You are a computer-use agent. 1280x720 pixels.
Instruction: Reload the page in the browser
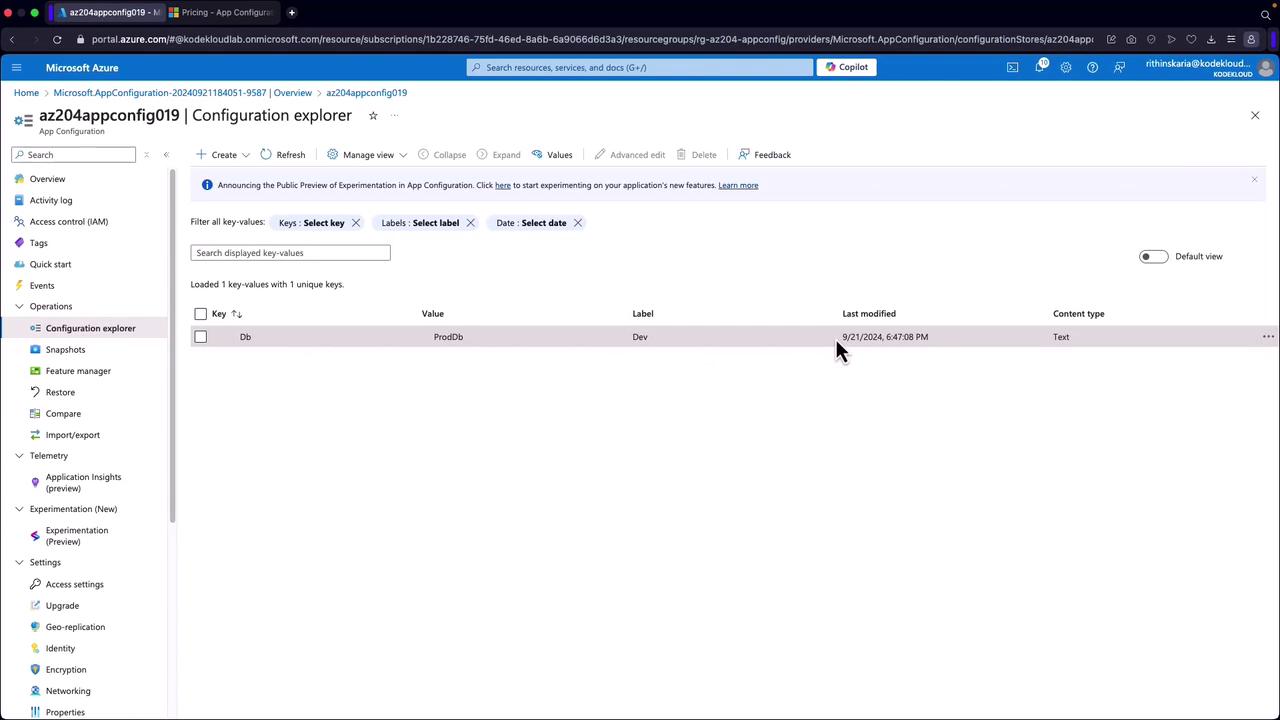pyautogui.click(x=57, y=39)
